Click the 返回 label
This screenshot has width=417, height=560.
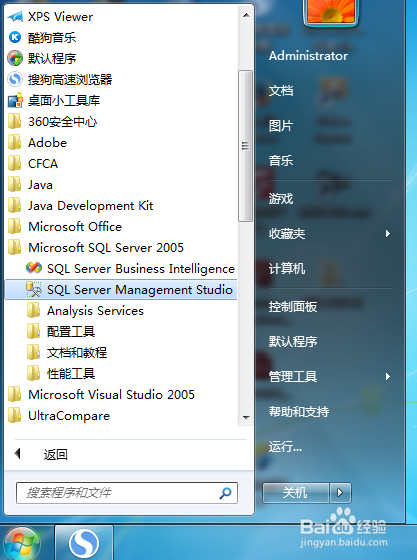pos(55,454)
